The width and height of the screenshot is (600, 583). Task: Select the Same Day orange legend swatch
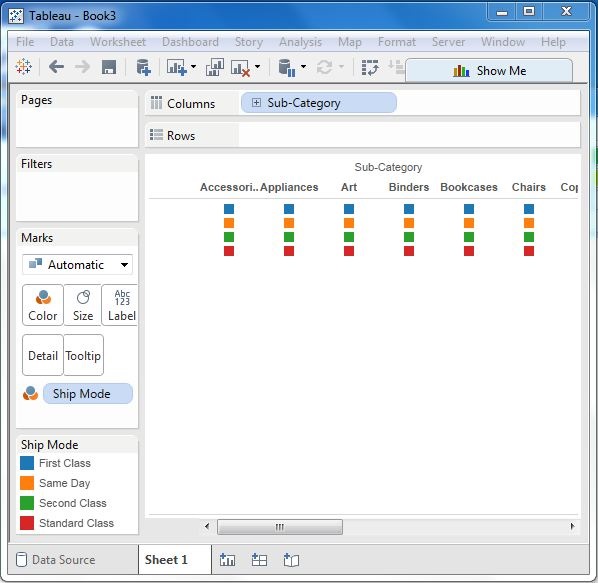pyautogui.click(x=28, y=483)
